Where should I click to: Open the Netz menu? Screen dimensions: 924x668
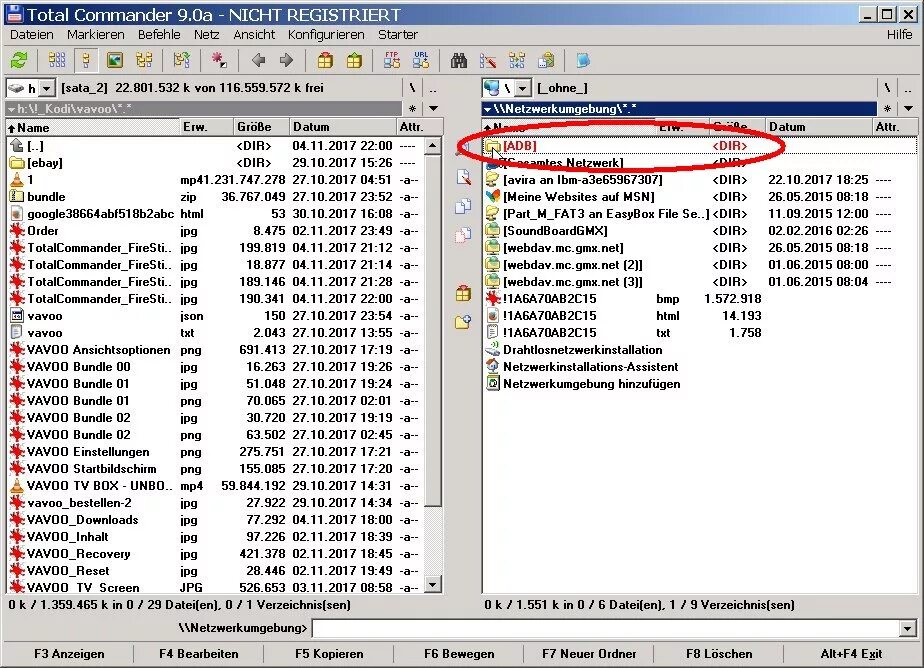point(206,35)
